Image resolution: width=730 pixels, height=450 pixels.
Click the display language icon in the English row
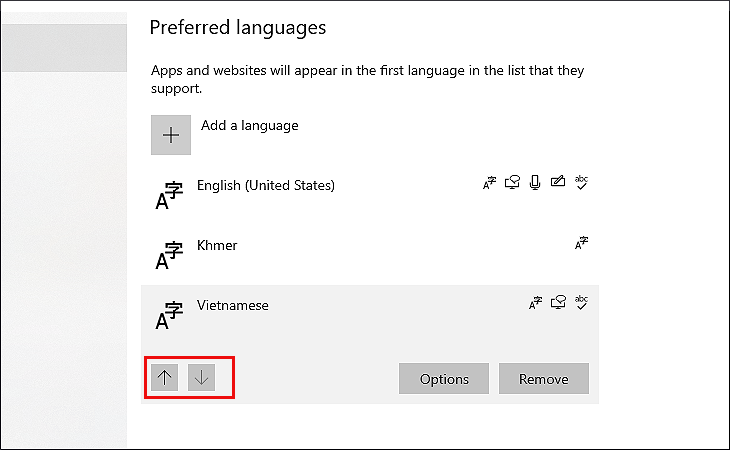490,183
